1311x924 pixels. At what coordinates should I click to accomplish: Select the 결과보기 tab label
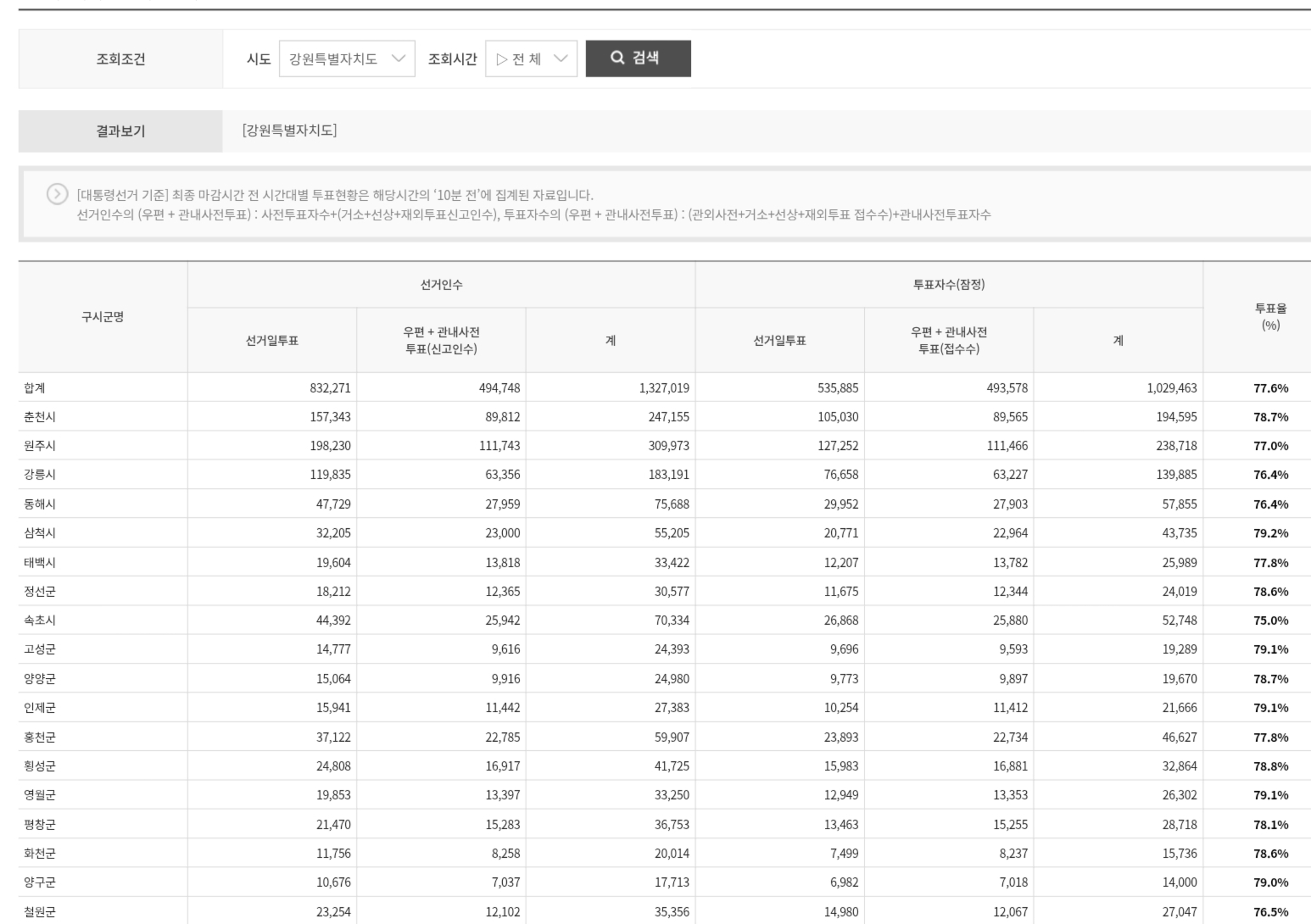[120, 131]
